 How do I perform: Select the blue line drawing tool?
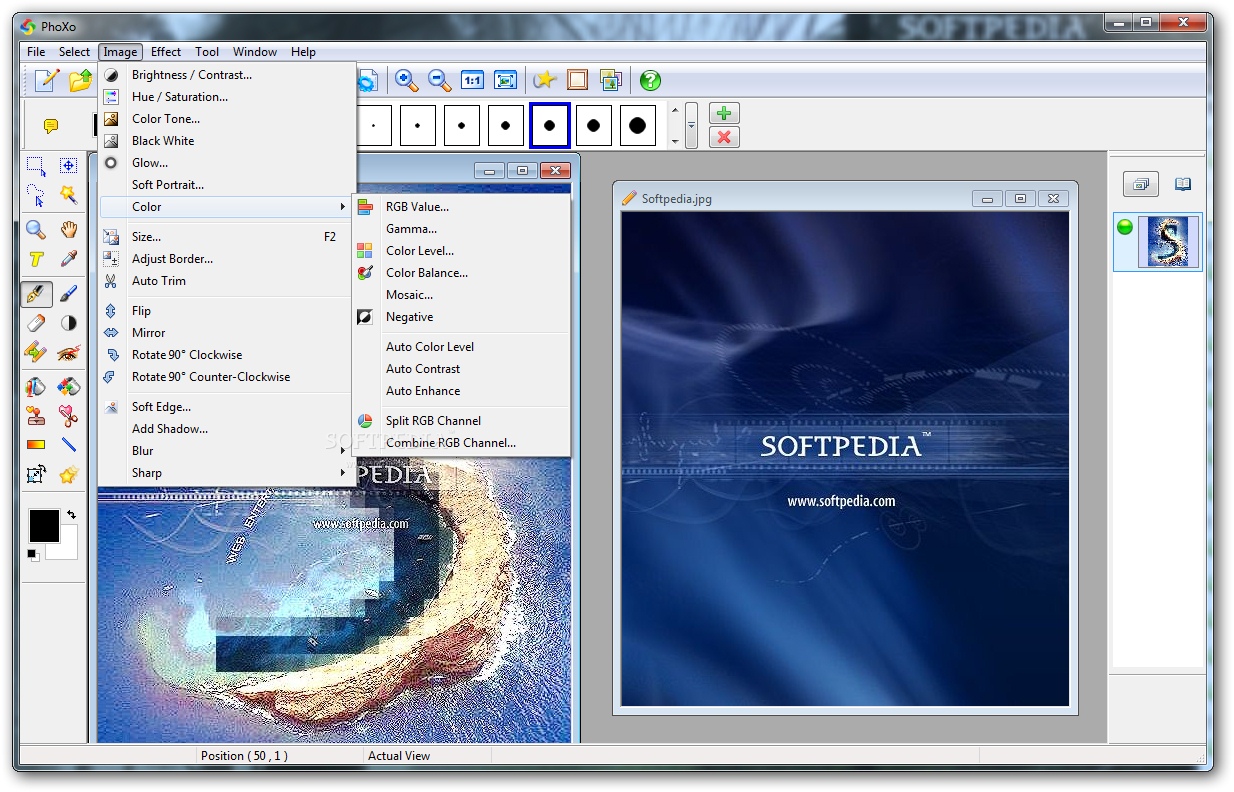(68, 445)
